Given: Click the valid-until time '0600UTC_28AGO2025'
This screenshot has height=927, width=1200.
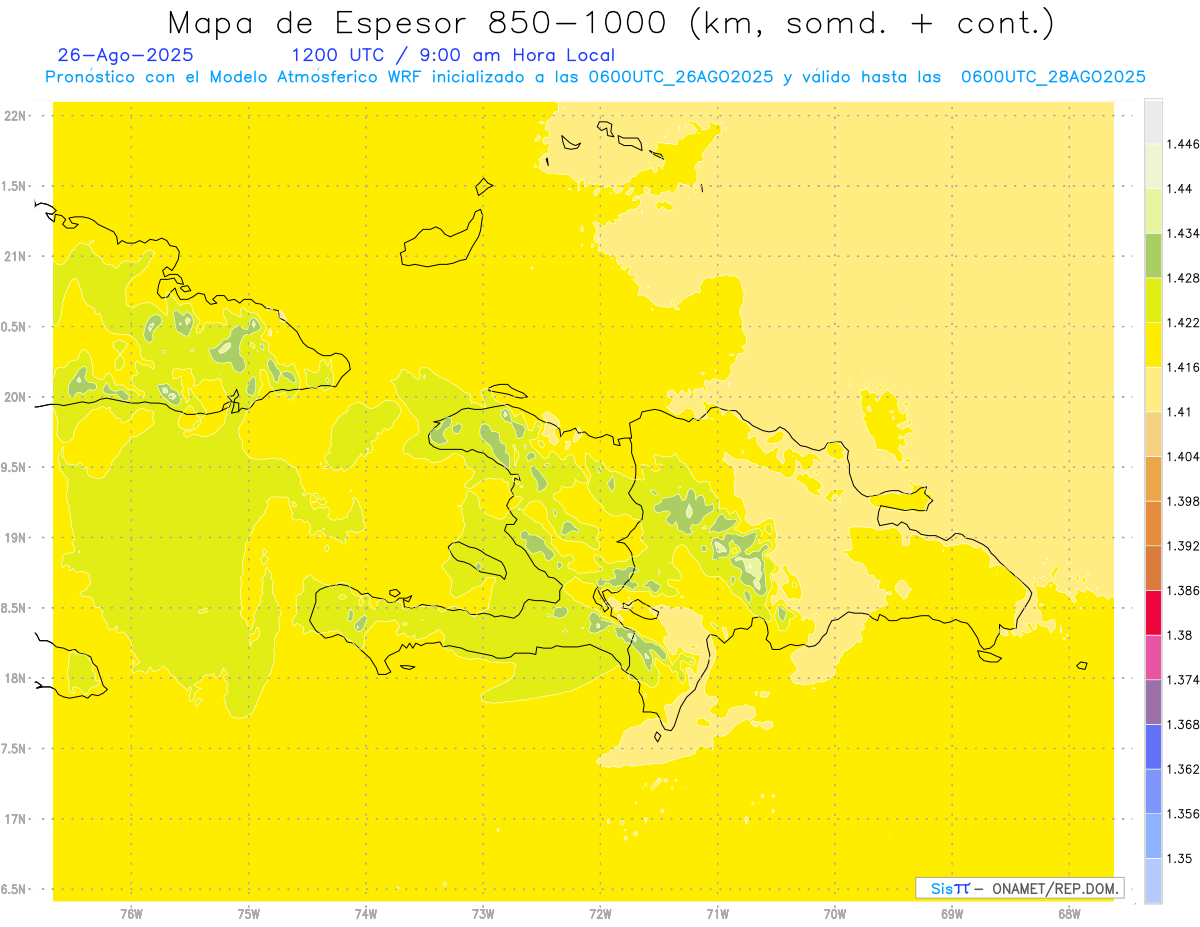Looking at the screenshot, I should coord(1053,77).
